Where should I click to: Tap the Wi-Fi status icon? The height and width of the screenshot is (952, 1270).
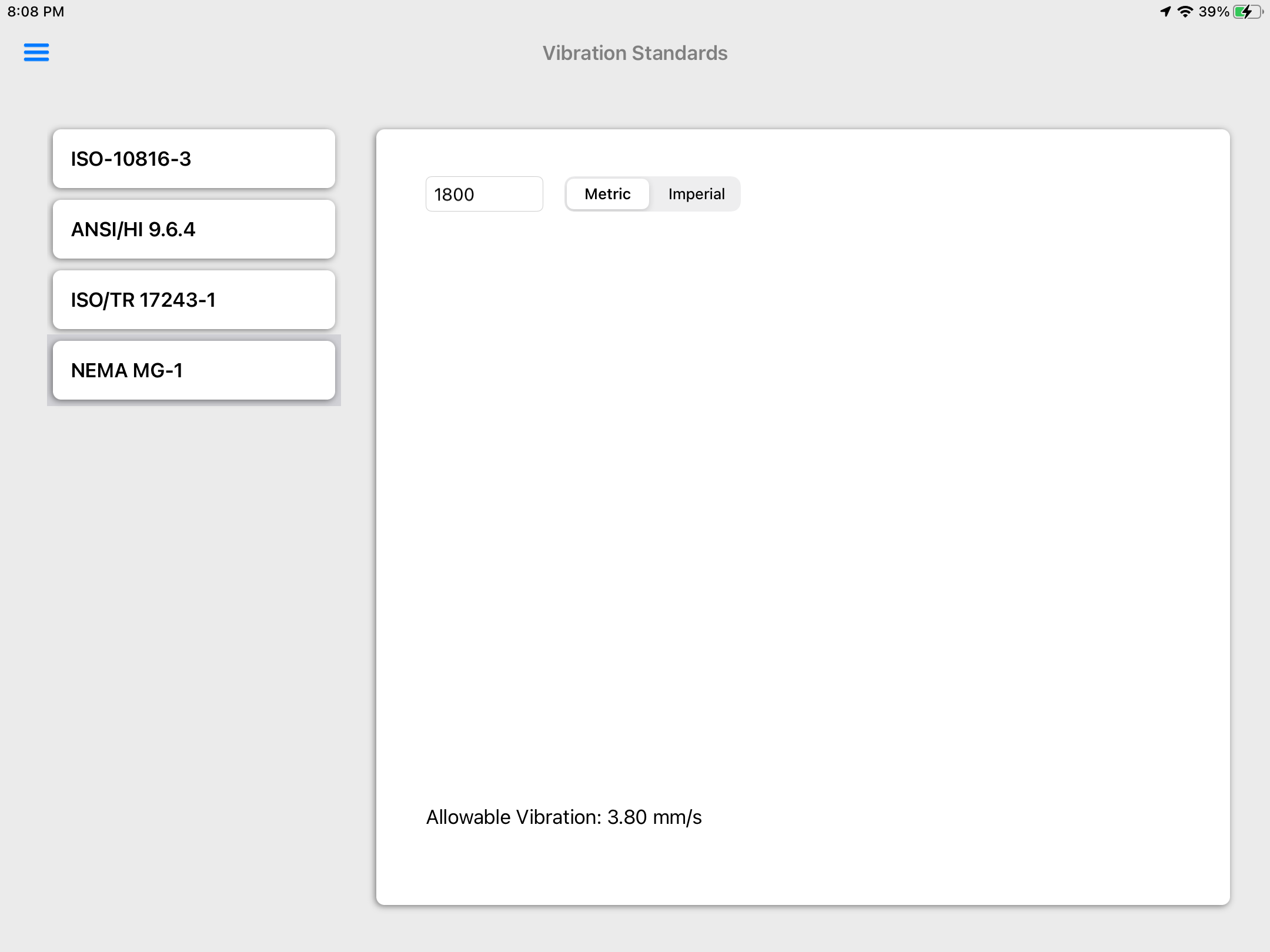point(1185,12)
